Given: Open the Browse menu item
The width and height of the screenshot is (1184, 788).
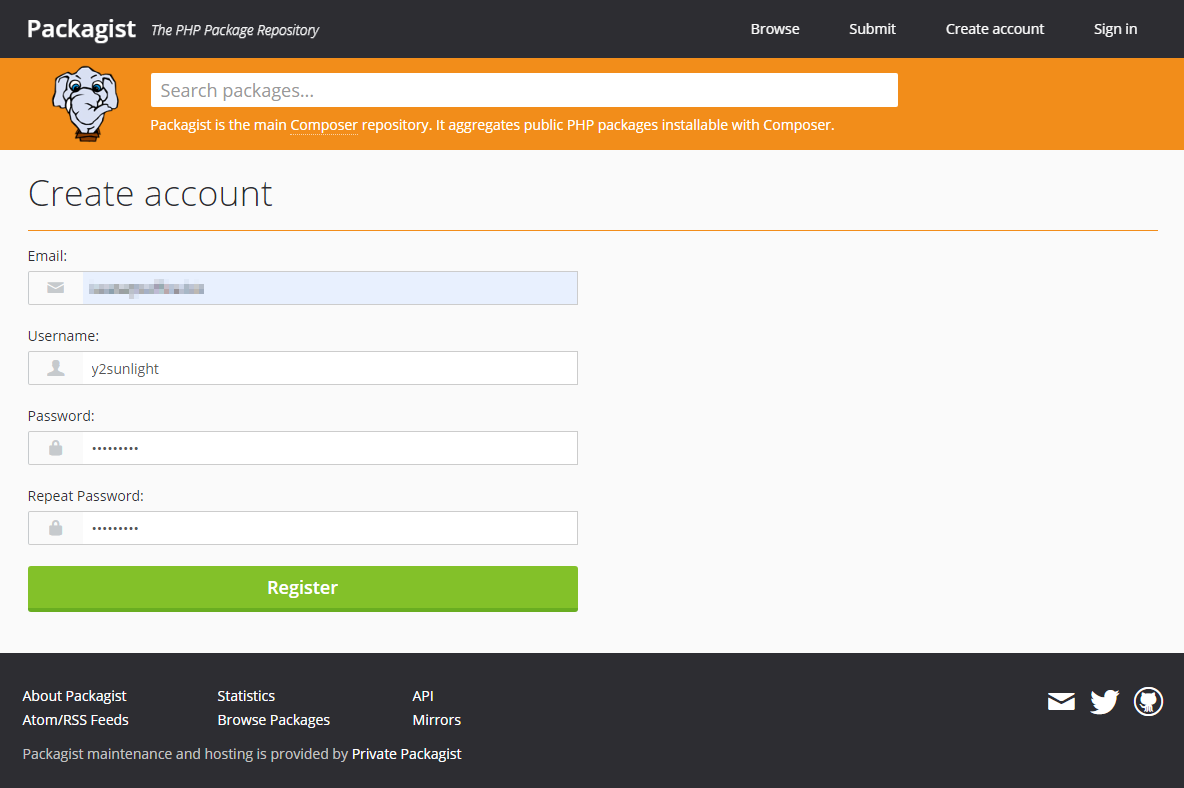Looking at the screenshot, I should (775, 29).
